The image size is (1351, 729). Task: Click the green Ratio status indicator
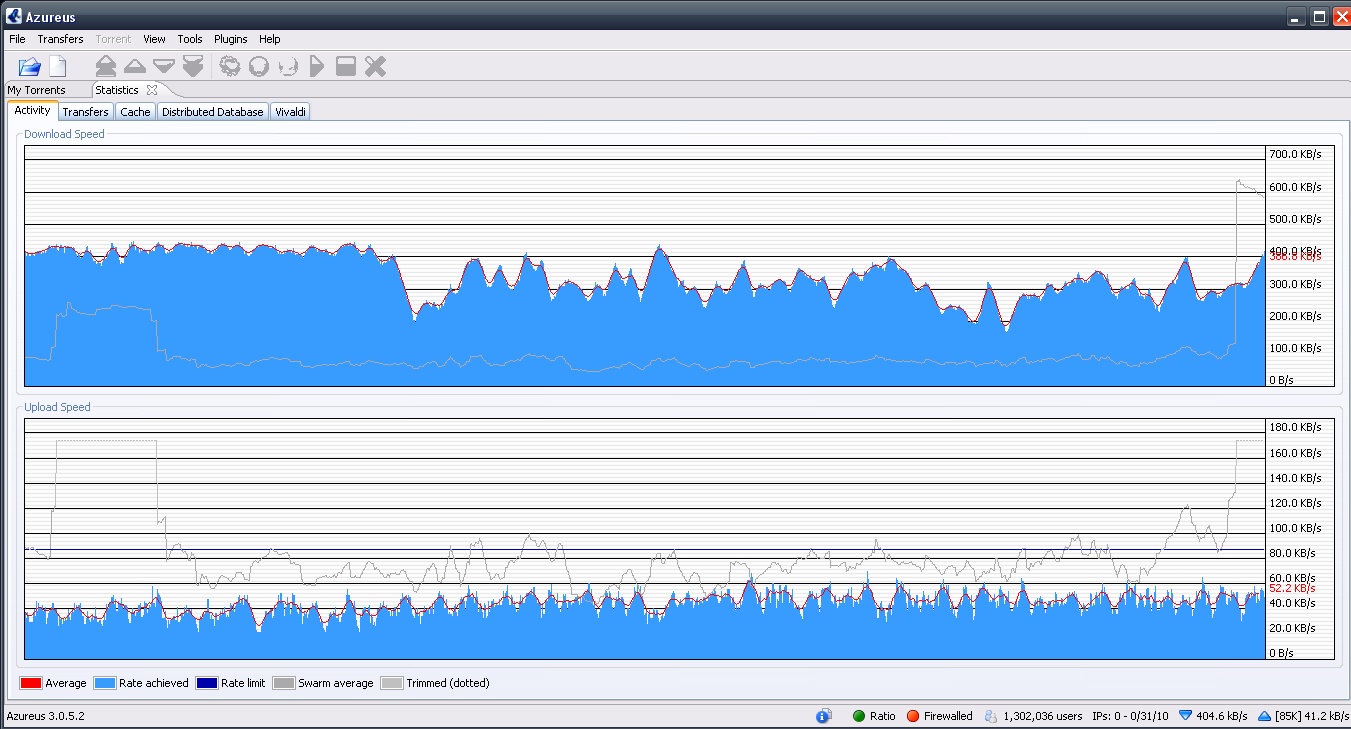tap(858, 716)
